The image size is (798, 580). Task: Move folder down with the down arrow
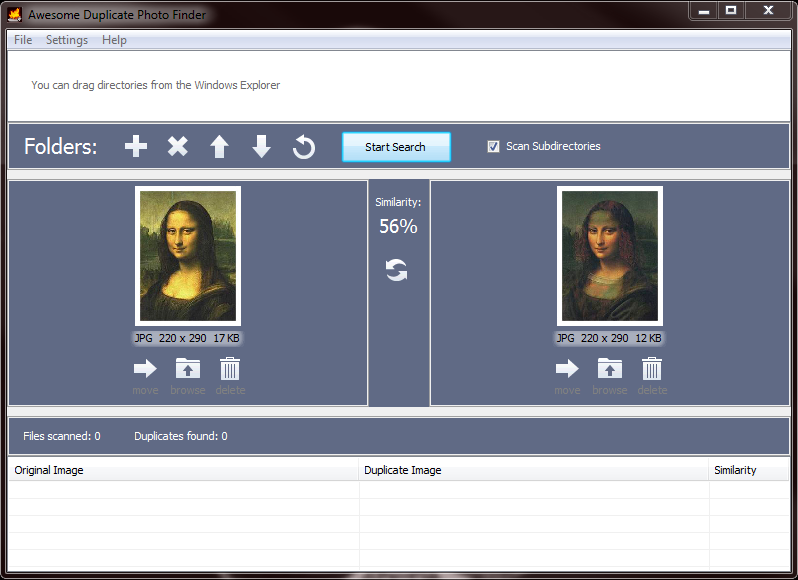[261, 147]
